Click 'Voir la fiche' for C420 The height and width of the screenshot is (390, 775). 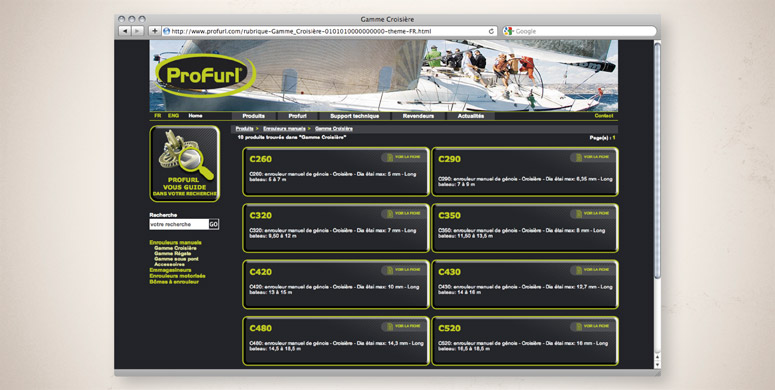(x=403, y=270)
